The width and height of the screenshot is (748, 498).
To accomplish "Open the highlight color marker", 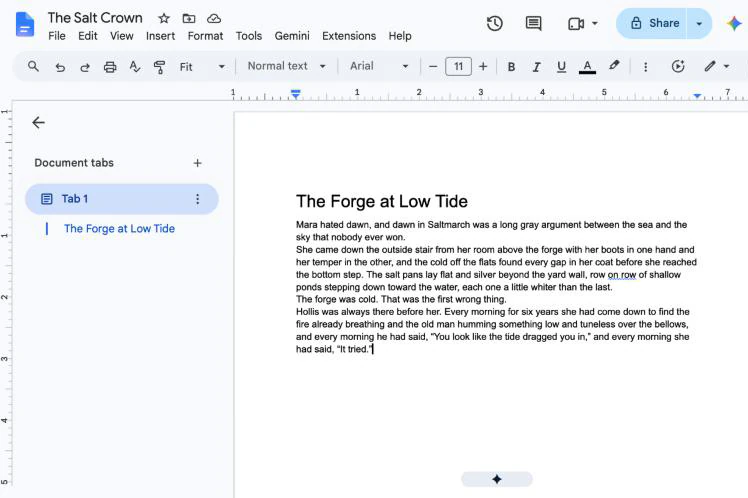I will pos(614,66).
